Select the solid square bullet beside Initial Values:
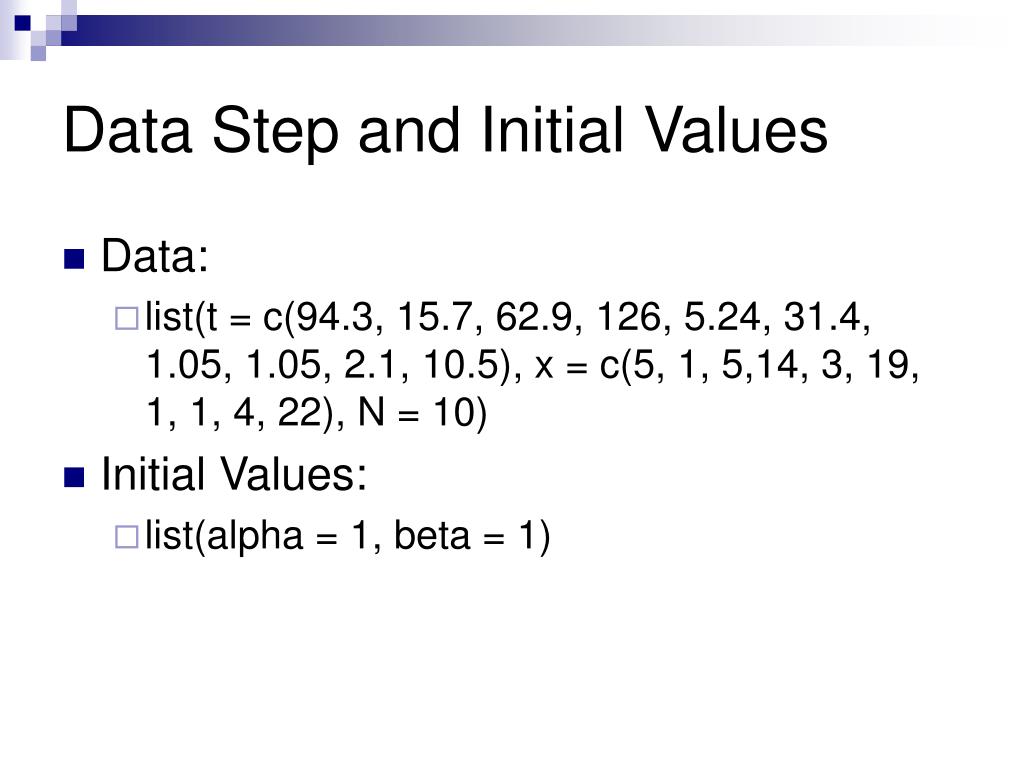Viewport: 1024px width, 768px height. pyautogui.click(x=74, y=477)
